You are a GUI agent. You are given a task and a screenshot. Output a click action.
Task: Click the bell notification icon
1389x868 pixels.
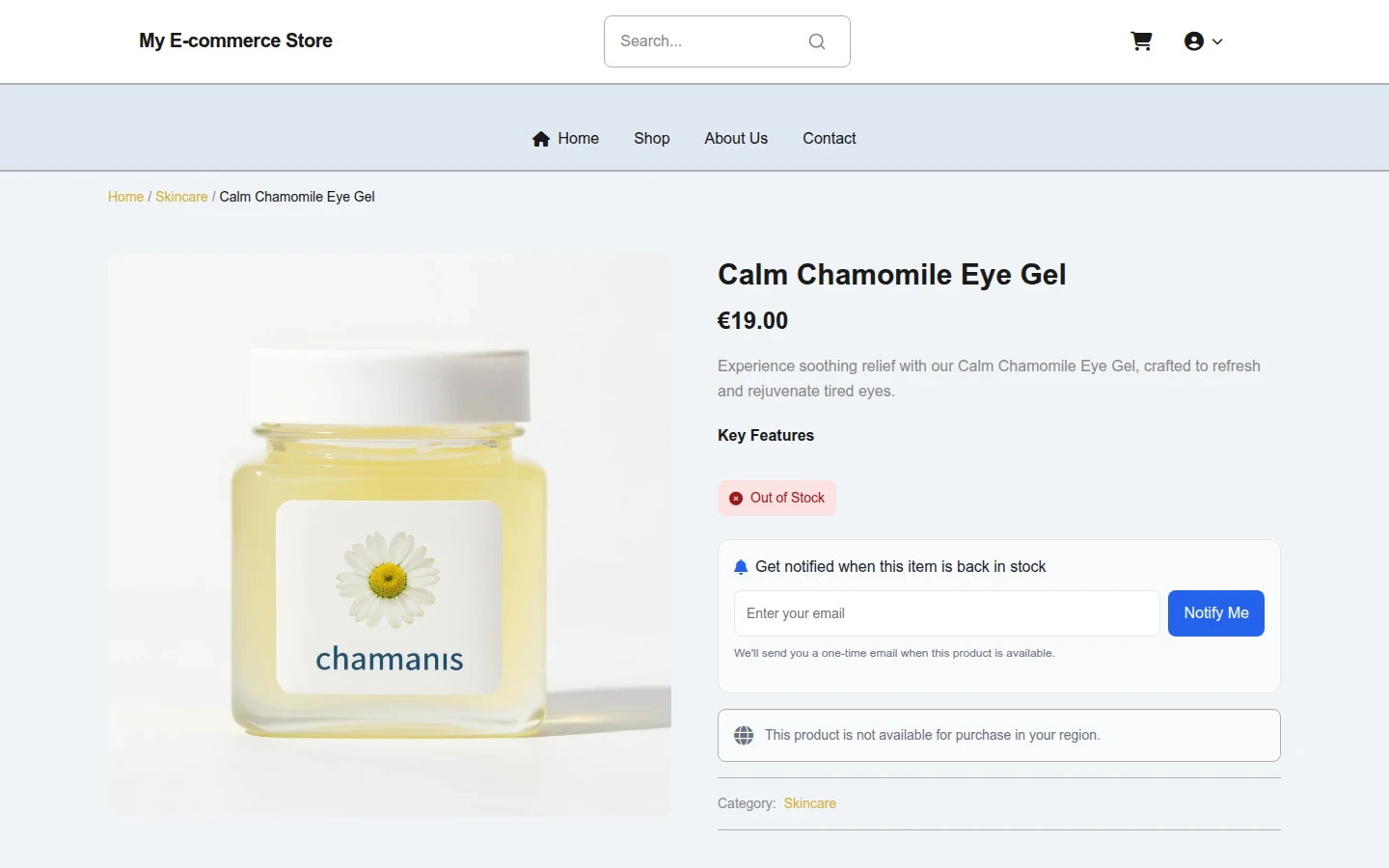pyautogui.click(x=741, y=567)
